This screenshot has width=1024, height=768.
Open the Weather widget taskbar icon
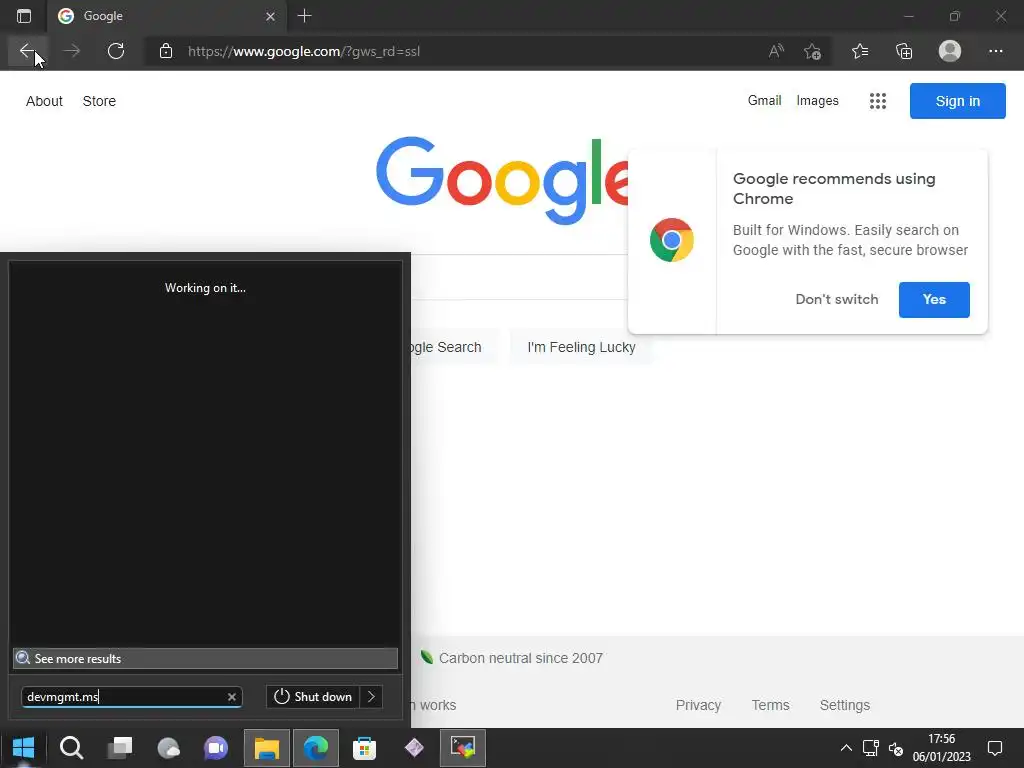click(x=168, y=748)
